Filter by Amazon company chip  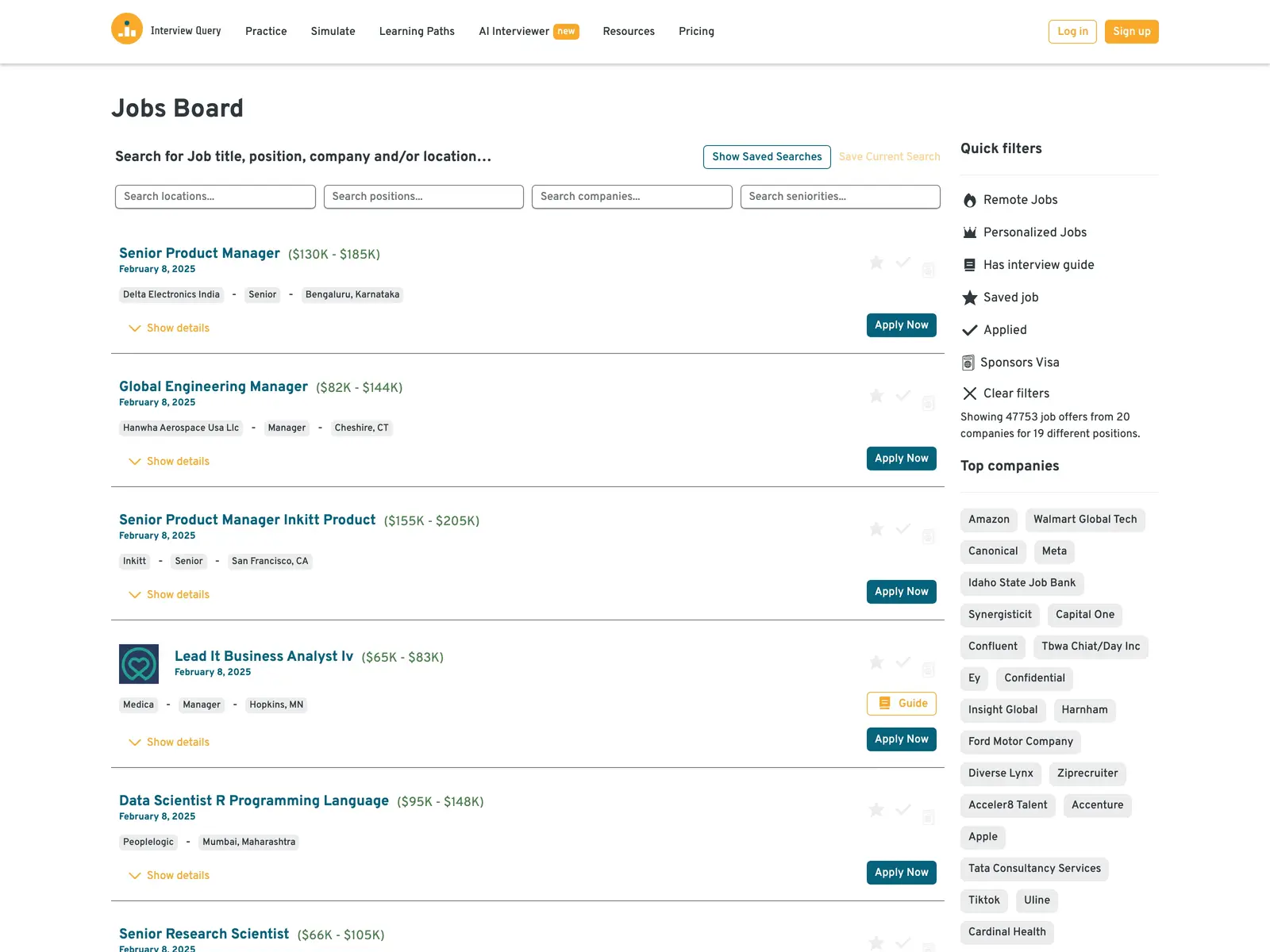coord(989,520)
